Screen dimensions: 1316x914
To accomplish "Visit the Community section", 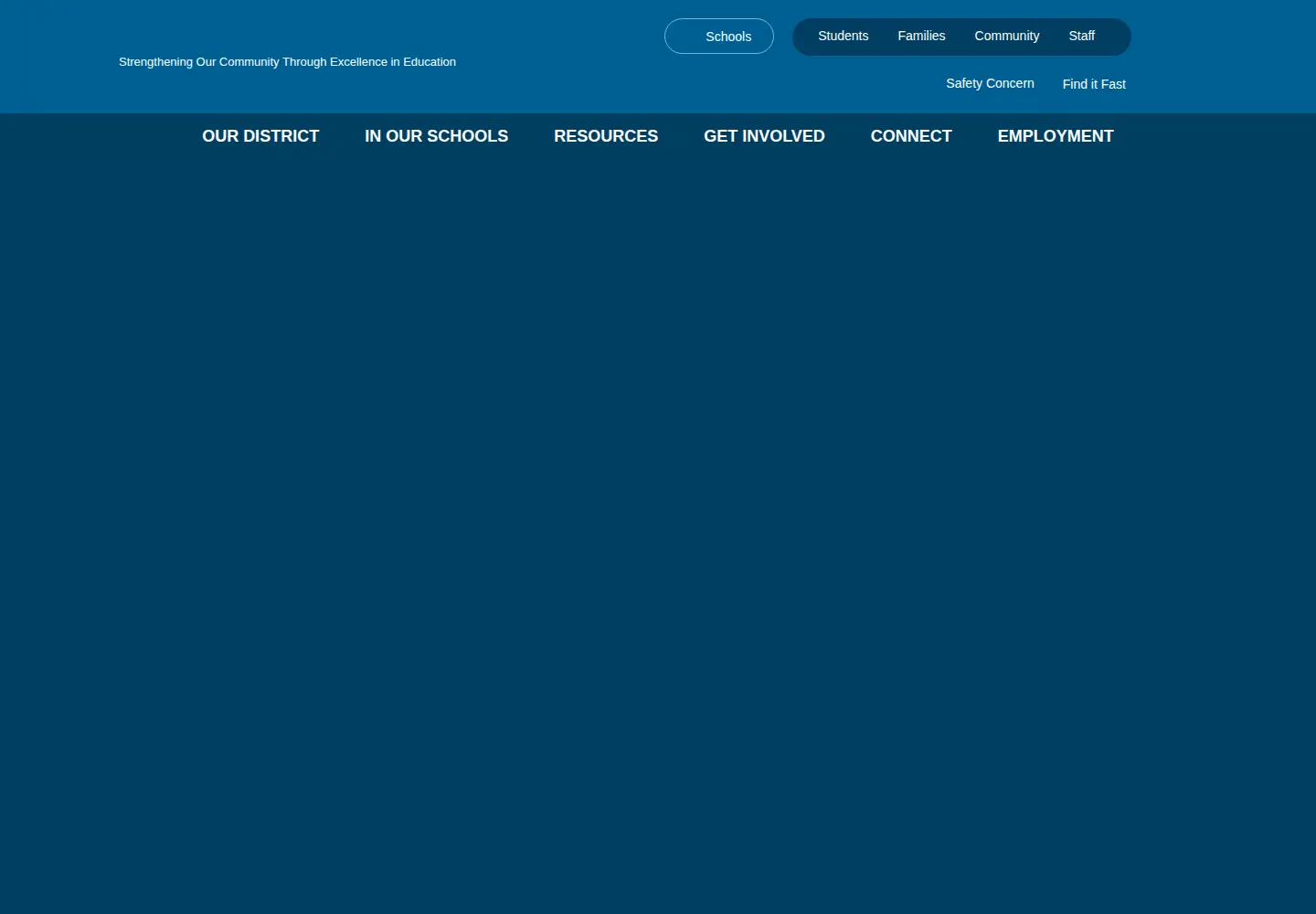I will pos(1006,36).
